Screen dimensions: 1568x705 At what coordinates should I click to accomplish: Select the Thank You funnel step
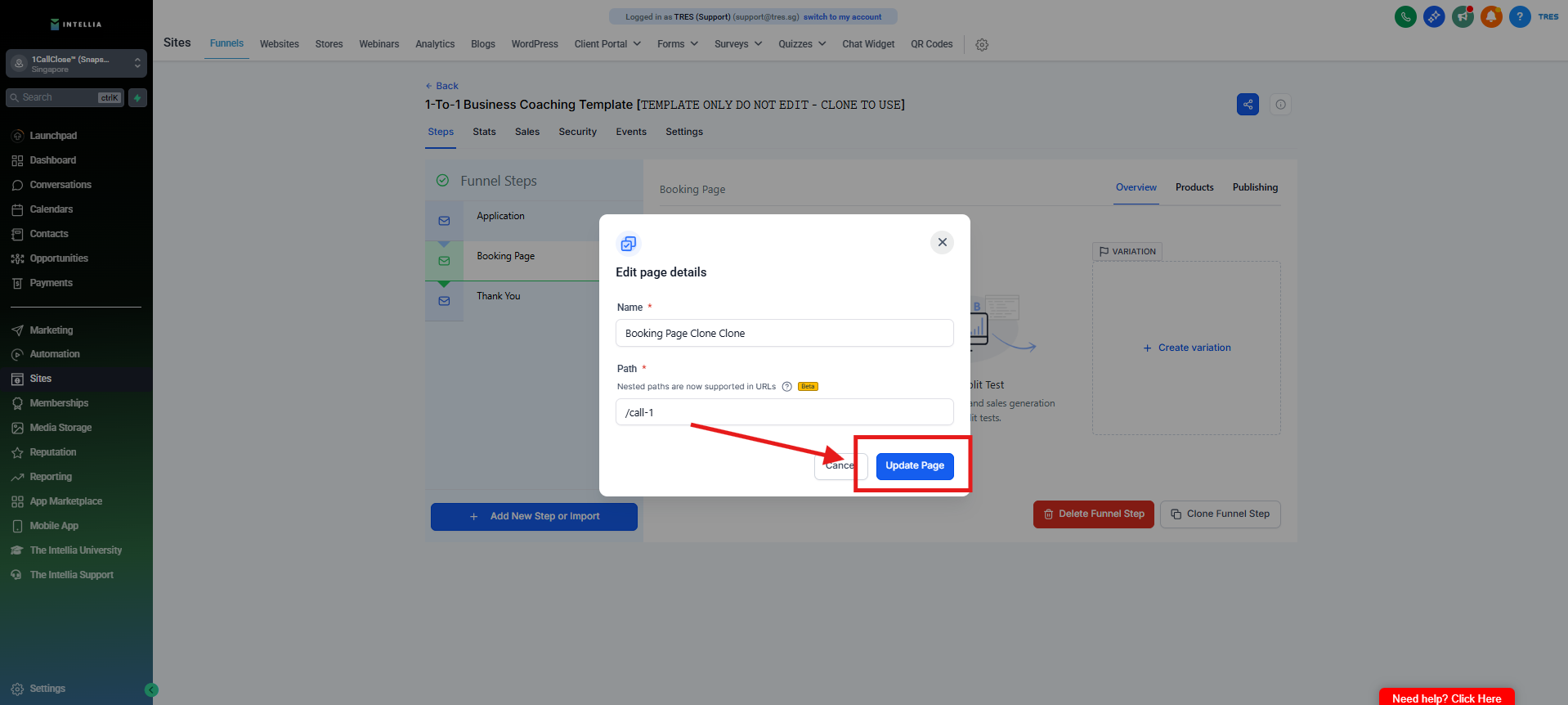click(513, 301)
